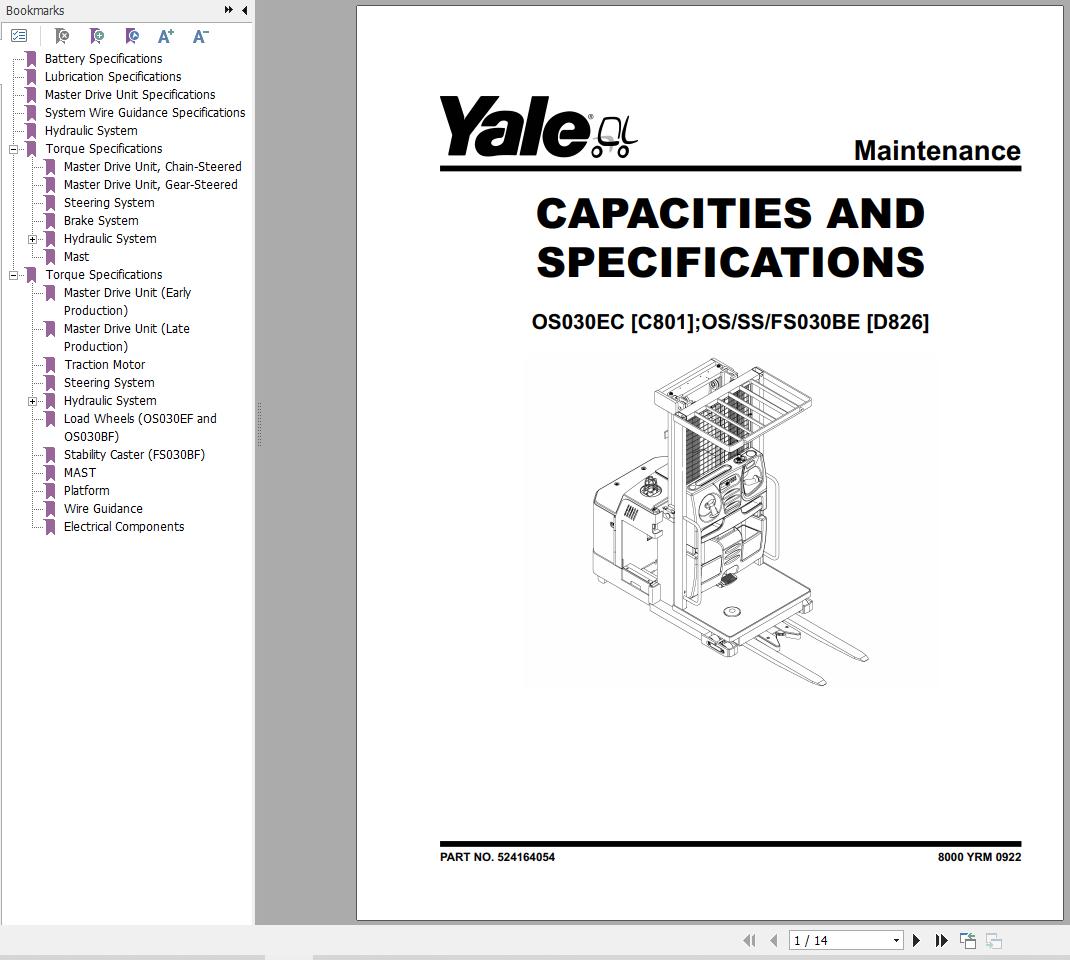Go to the previous page

(773, 940)
